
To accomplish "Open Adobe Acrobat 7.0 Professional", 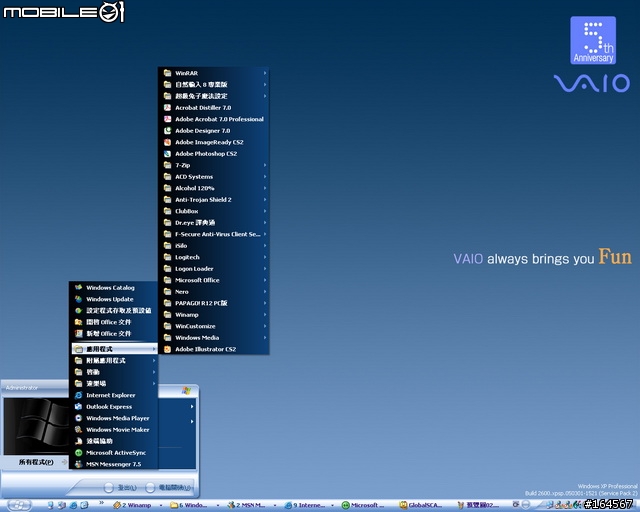I will (213, 119).
